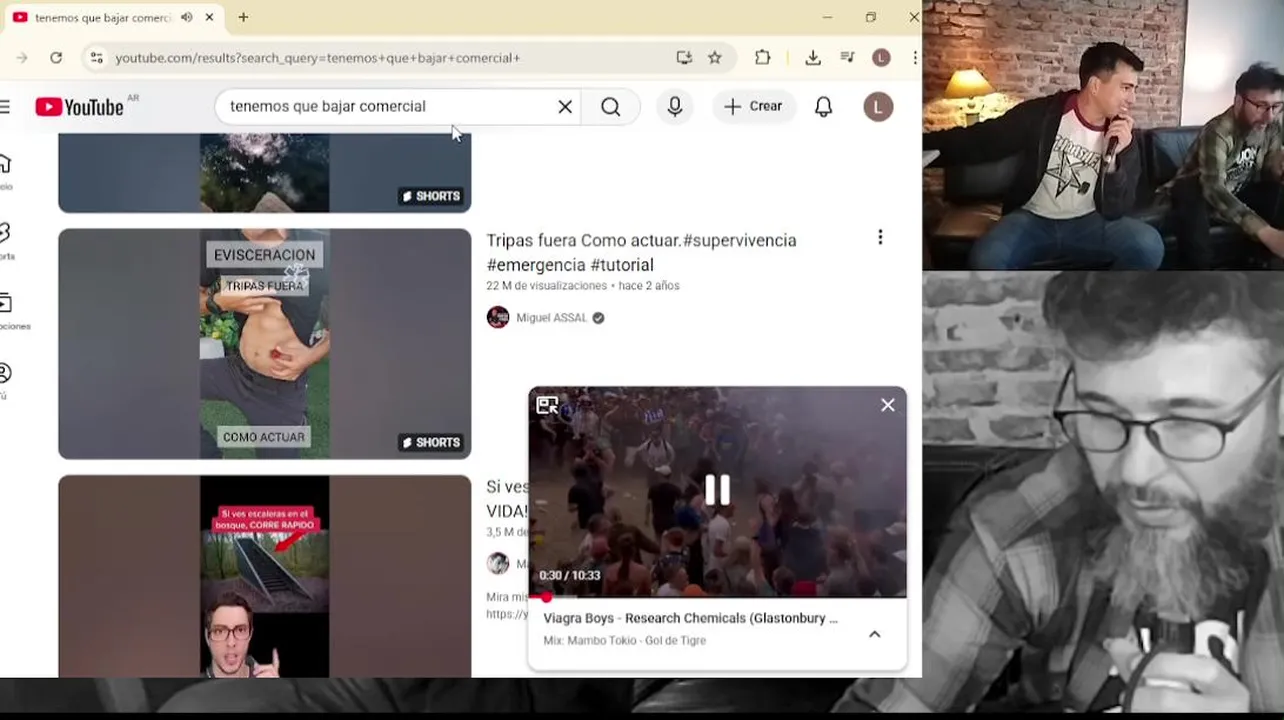Open browser extensions puzzle icon

click(x=762, y=58)
